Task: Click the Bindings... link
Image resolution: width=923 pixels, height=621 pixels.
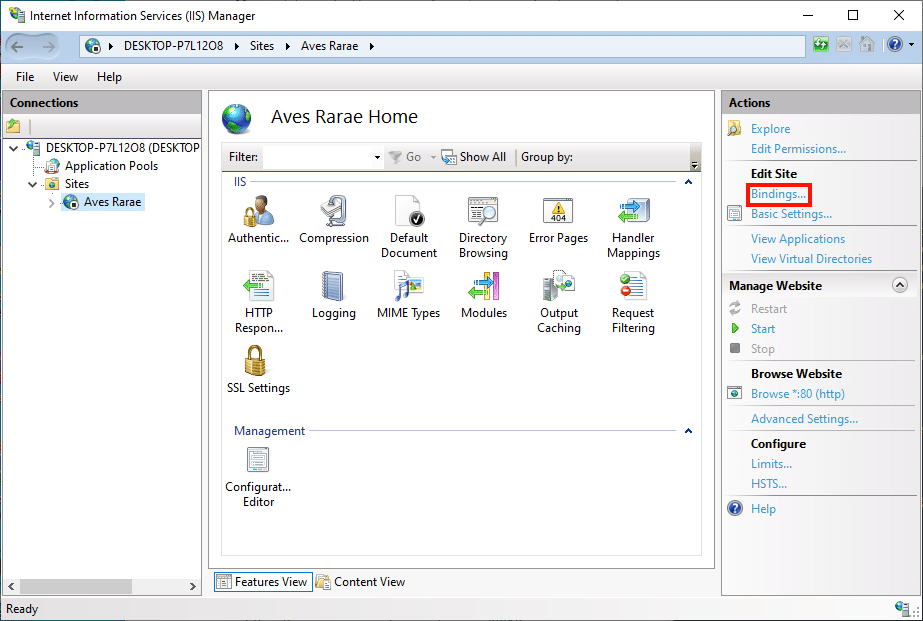Action: (x=778, y=194)
